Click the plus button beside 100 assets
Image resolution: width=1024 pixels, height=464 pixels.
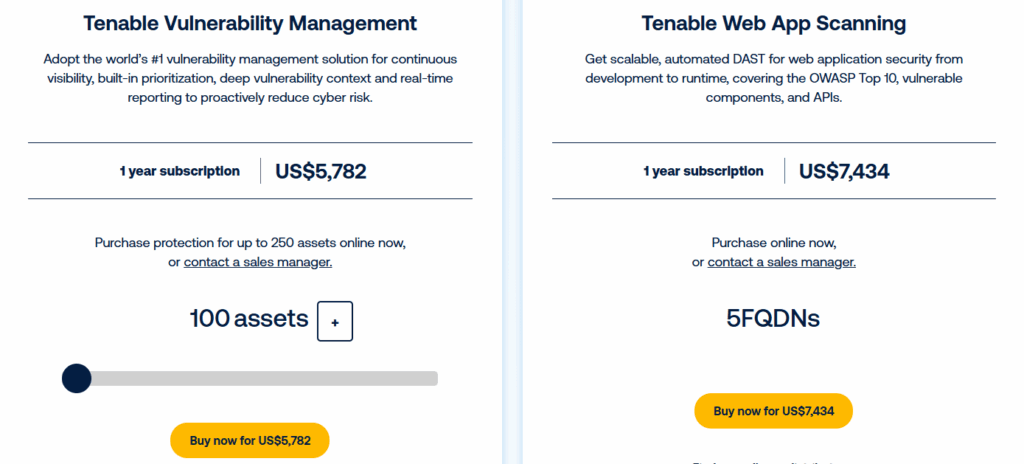[335, 321]
